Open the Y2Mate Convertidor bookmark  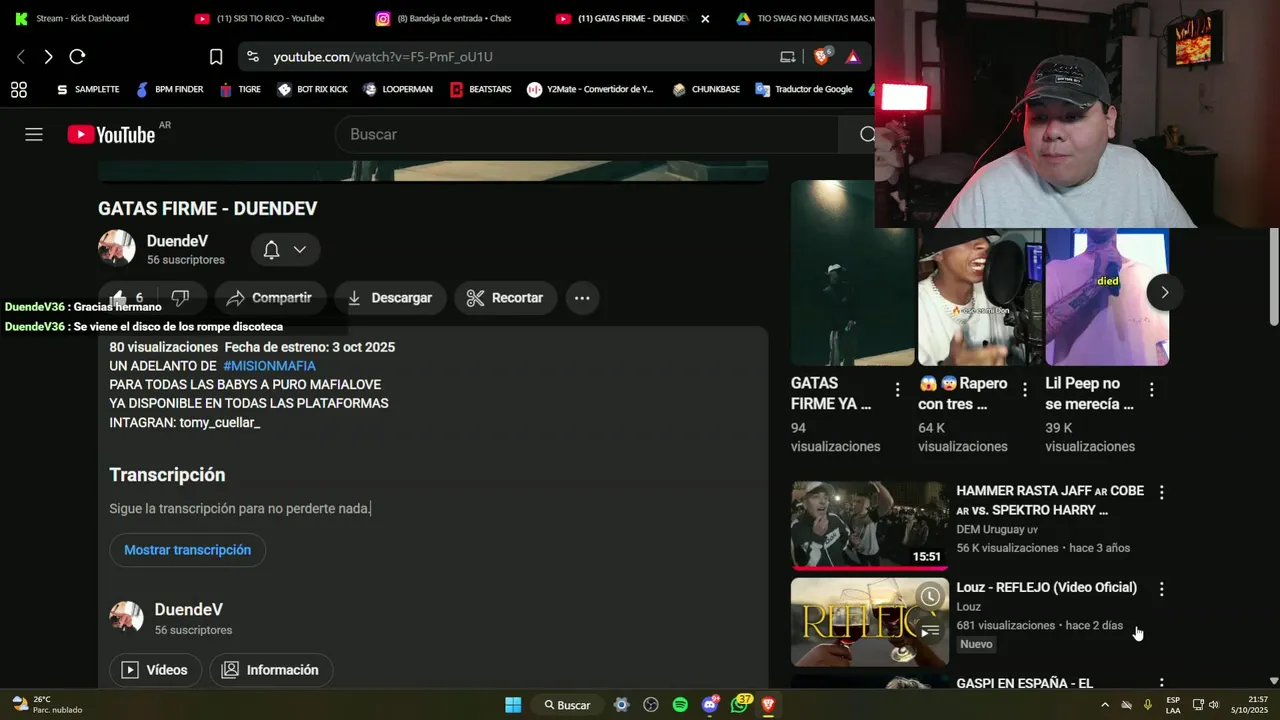point(590,89)
